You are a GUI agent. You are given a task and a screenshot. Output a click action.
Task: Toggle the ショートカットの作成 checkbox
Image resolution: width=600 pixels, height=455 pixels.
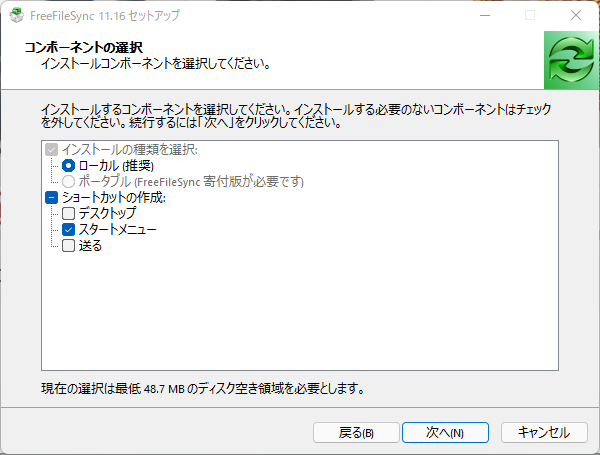pos(52,198)
